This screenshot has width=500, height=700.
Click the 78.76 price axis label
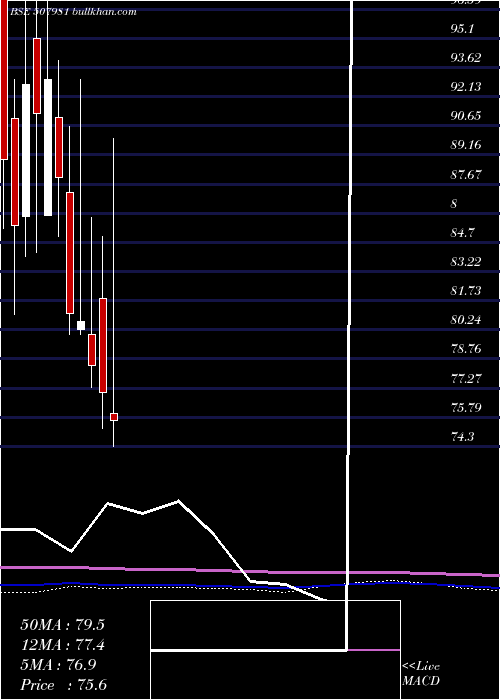[x=466, y=349]
